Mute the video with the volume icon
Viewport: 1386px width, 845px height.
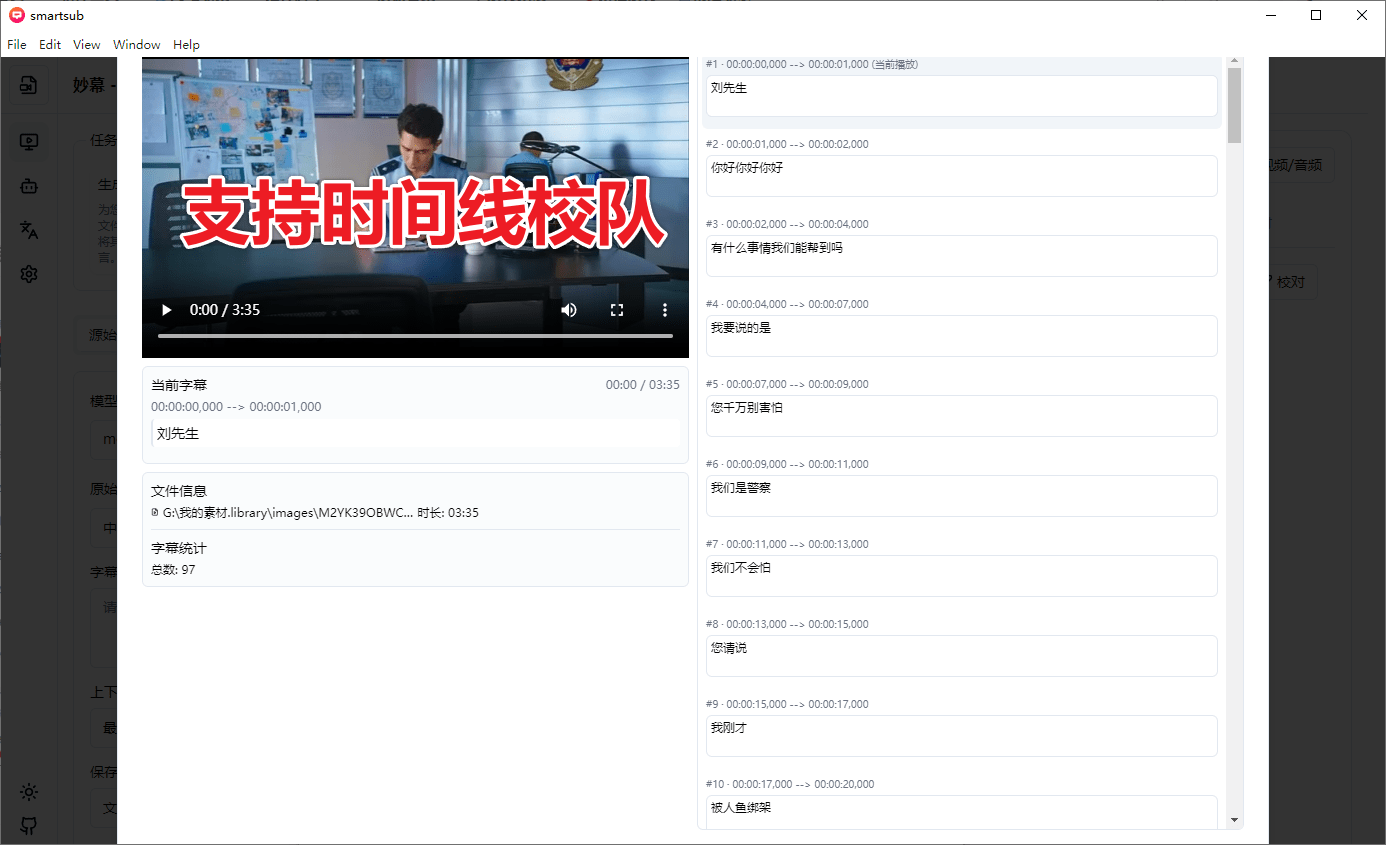click(x=569, y=310)
